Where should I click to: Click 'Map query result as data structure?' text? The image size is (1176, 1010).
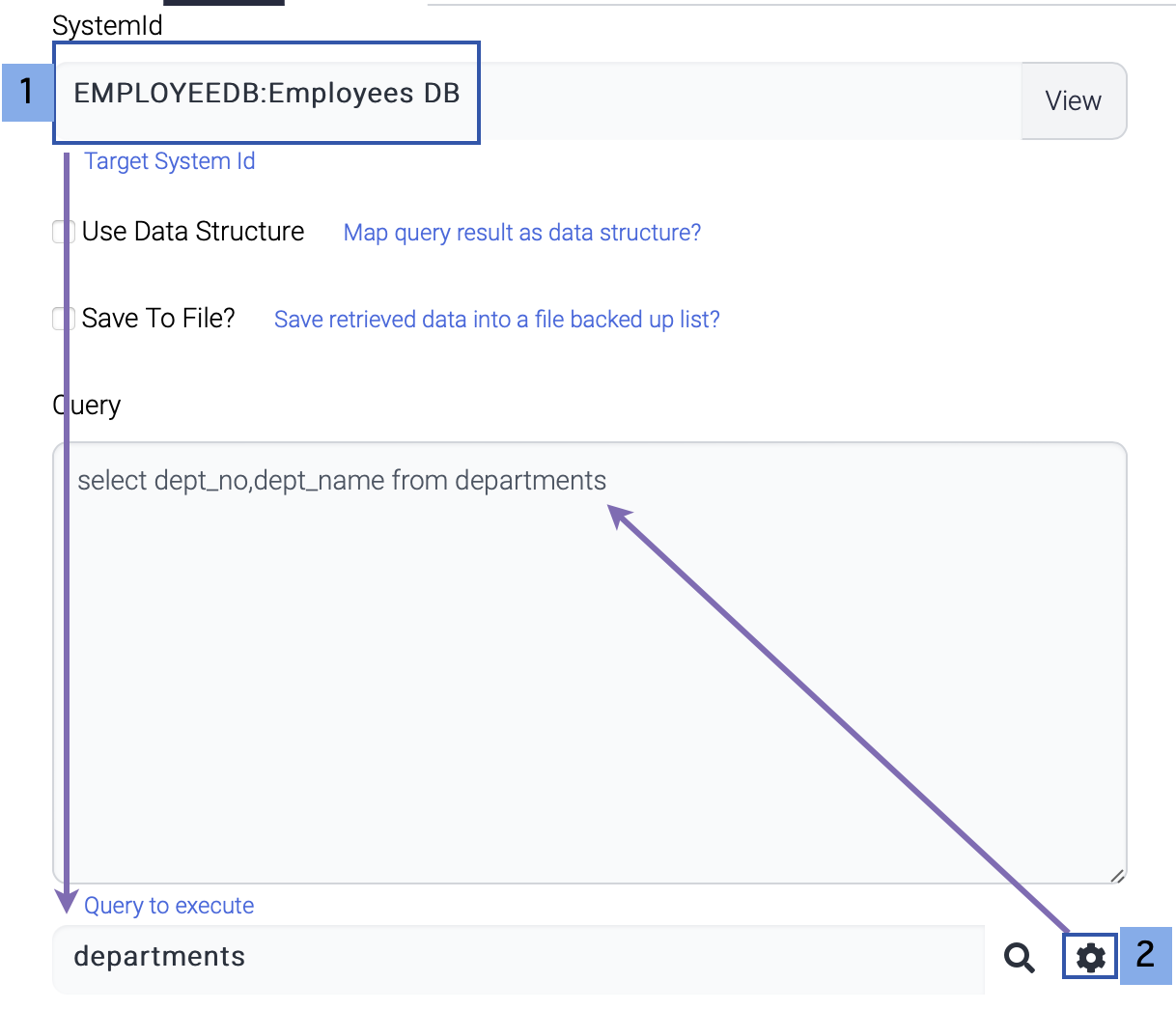click(x=522, y=233)
